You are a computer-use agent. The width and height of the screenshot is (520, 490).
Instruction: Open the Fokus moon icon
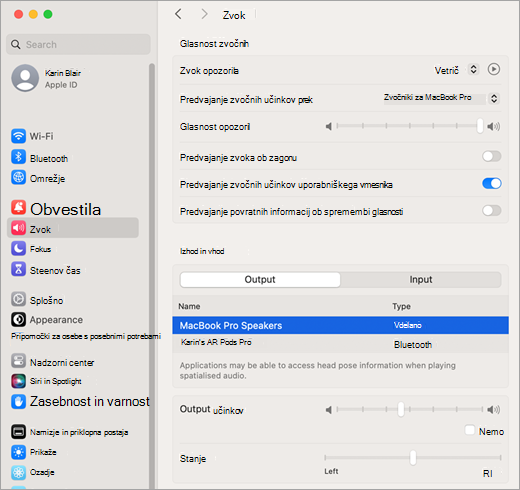tap(18, 248)
